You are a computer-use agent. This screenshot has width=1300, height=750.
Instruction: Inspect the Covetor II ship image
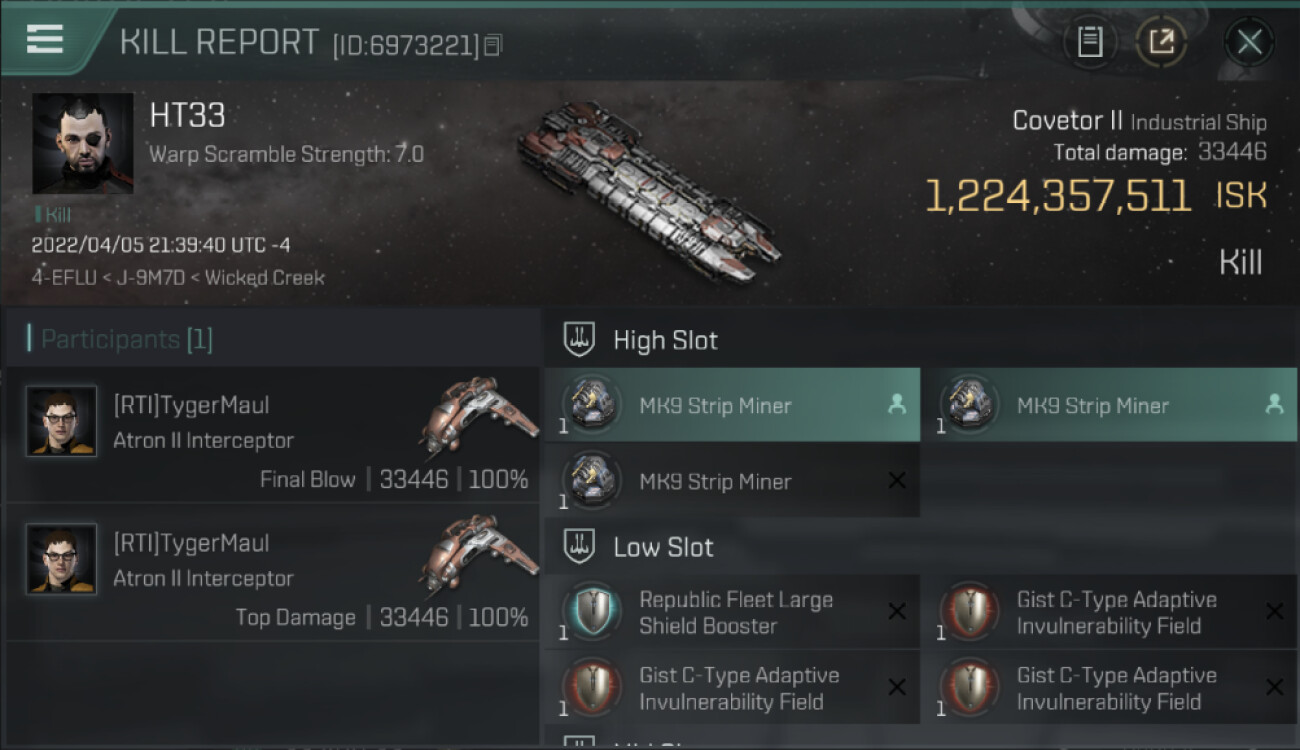(648, 190)
